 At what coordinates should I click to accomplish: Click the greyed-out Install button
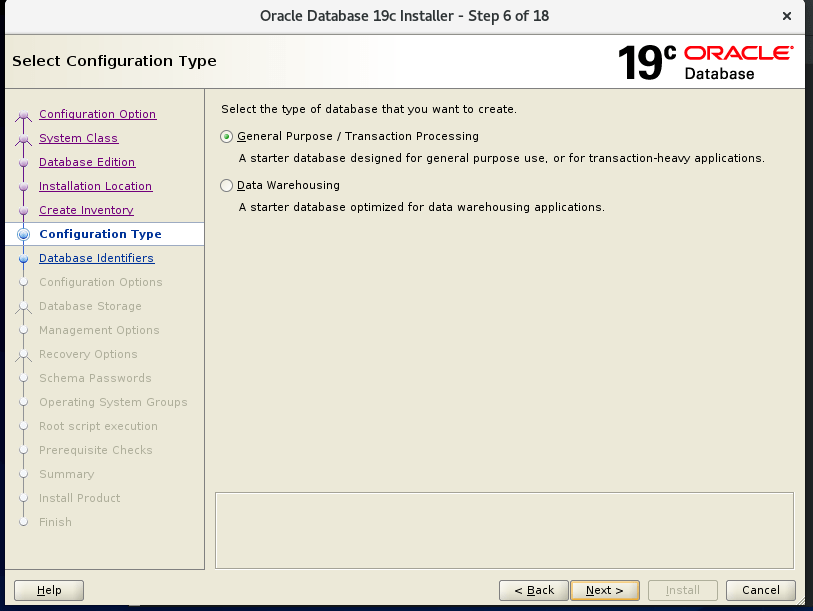point(683,590)
